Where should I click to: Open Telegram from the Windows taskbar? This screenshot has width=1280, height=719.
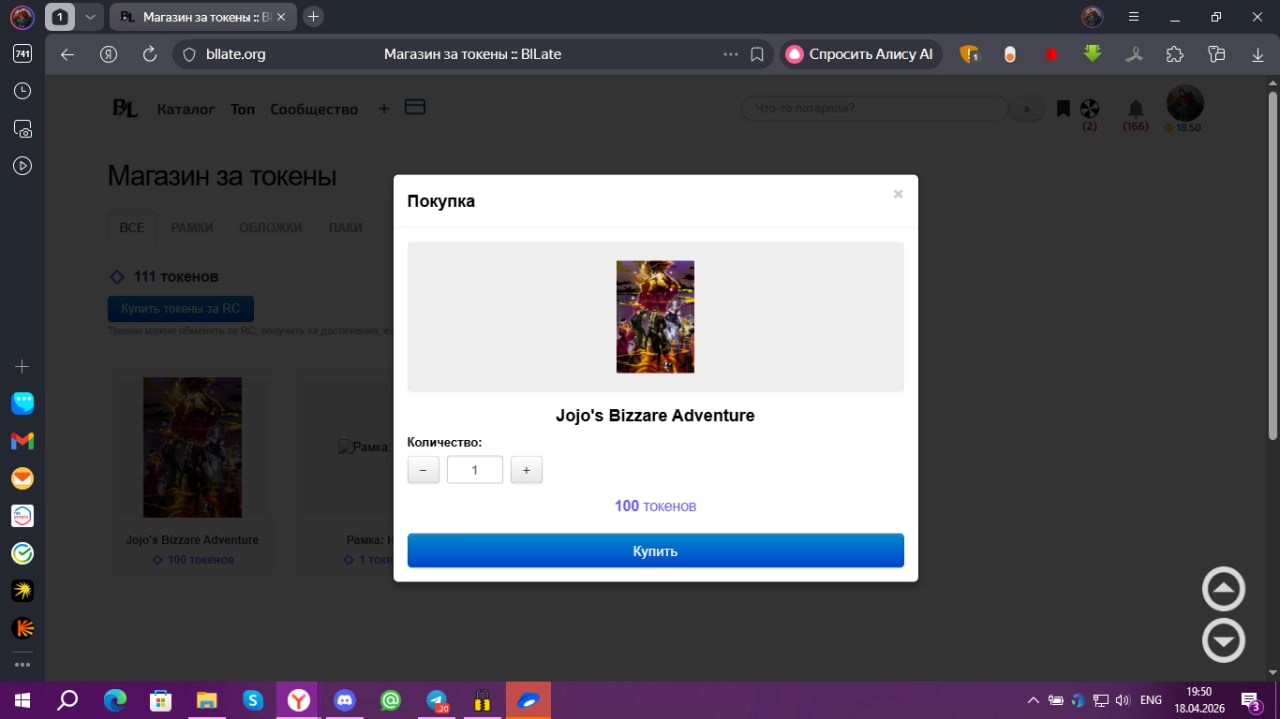pos(437,700)
